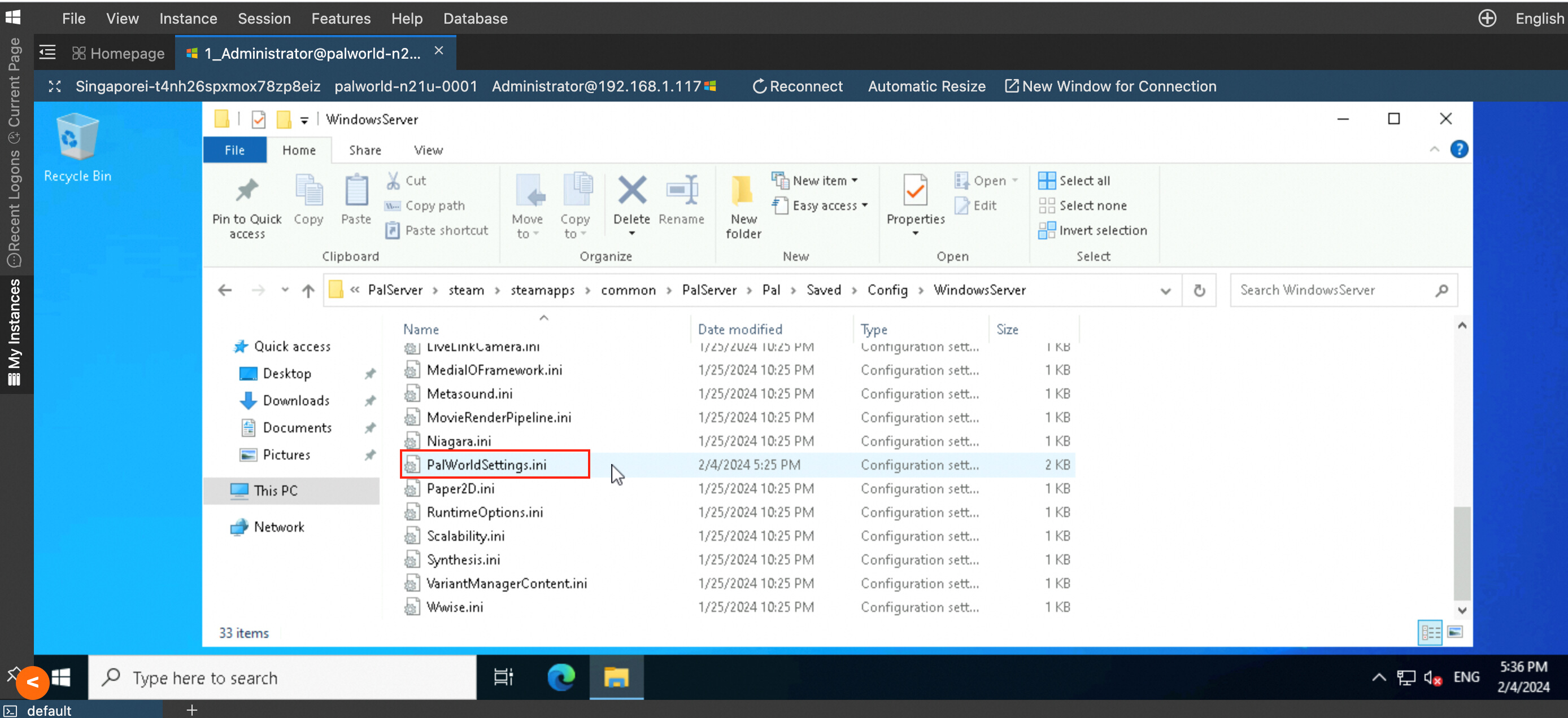Navigate back in Explorer
Image resolution: width=1568 pixels, height=718 pixels.
225,290
